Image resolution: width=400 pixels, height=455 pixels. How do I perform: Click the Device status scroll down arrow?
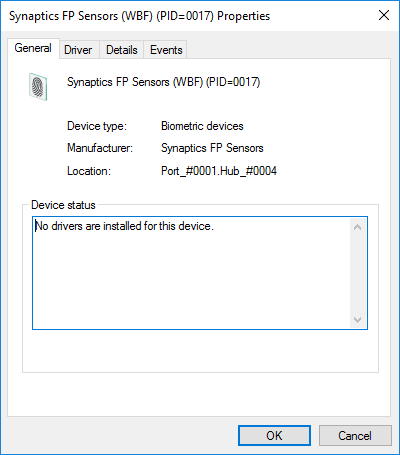(x=358, y=320)
